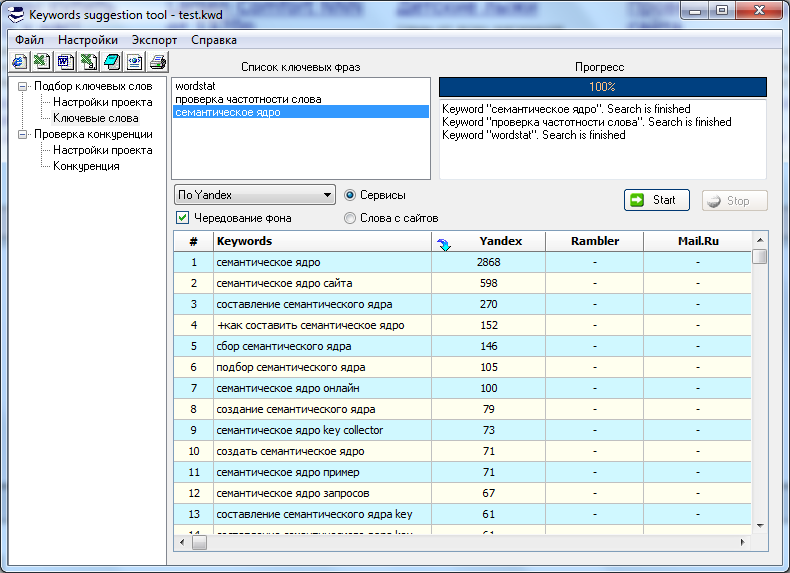This screenshot has height=573, width=790.
Task: Click the Internet Explorer HTML export icon
Action: 19,61
